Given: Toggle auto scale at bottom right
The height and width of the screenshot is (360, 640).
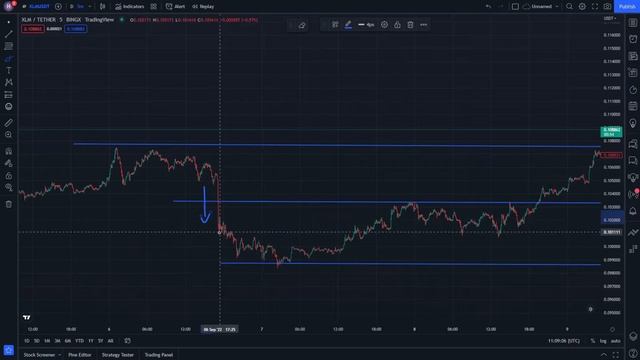Looking at the screenshot, I should click(x=616, y=341).
